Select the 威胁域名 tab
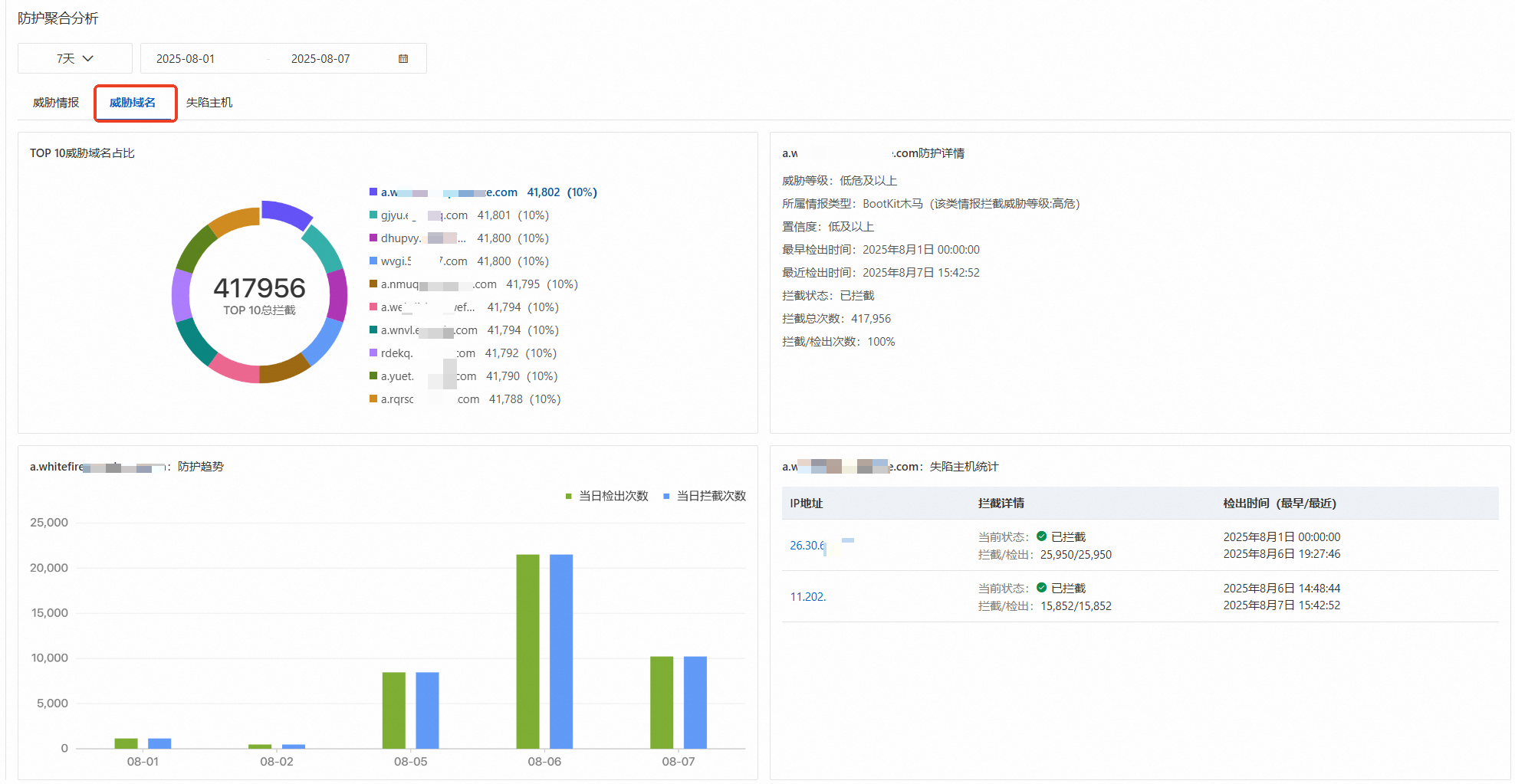 [x=133, y=103]
